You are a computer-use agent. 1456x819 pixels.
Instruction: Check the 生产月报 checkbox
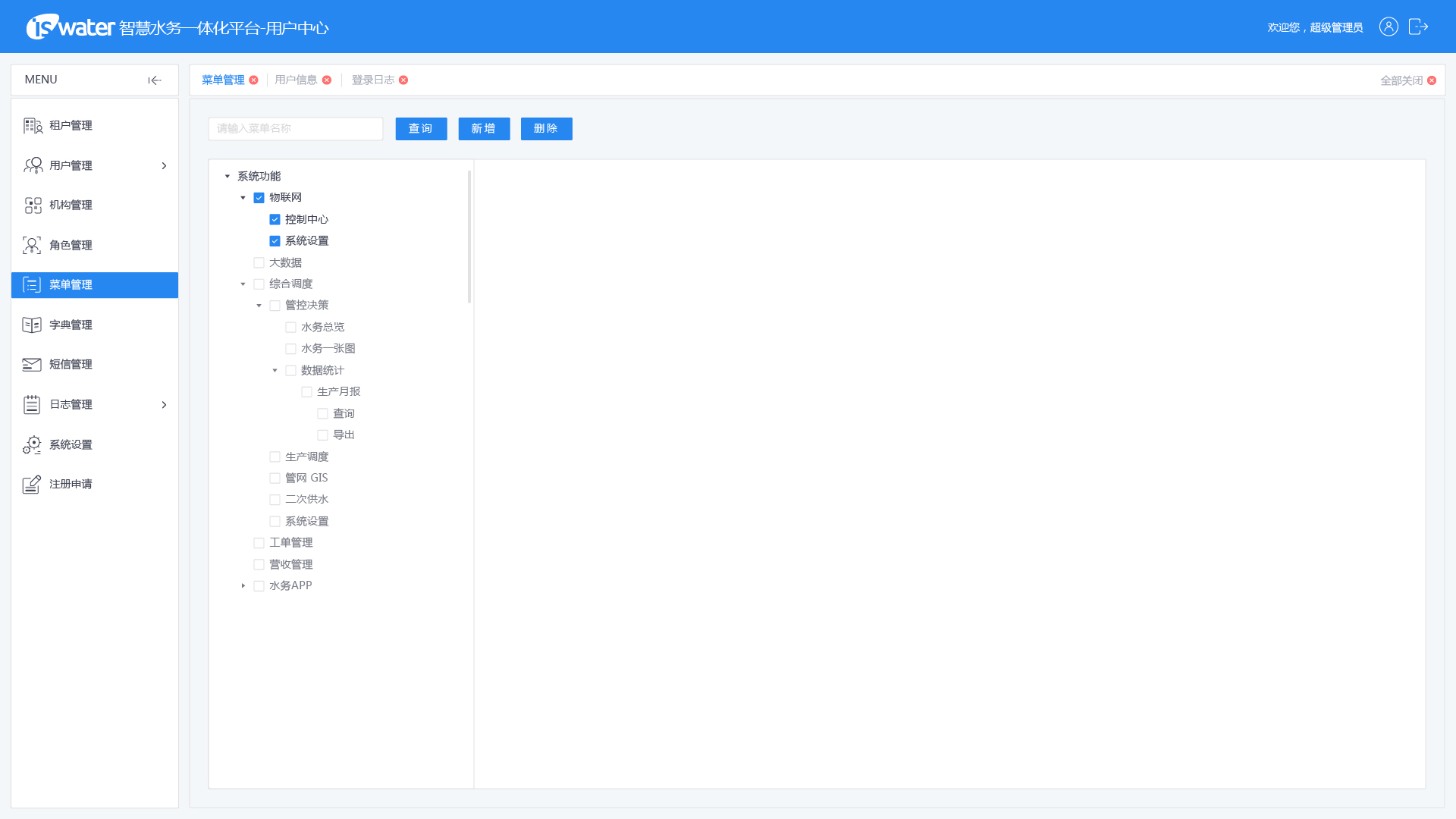(x=306, y=392)
